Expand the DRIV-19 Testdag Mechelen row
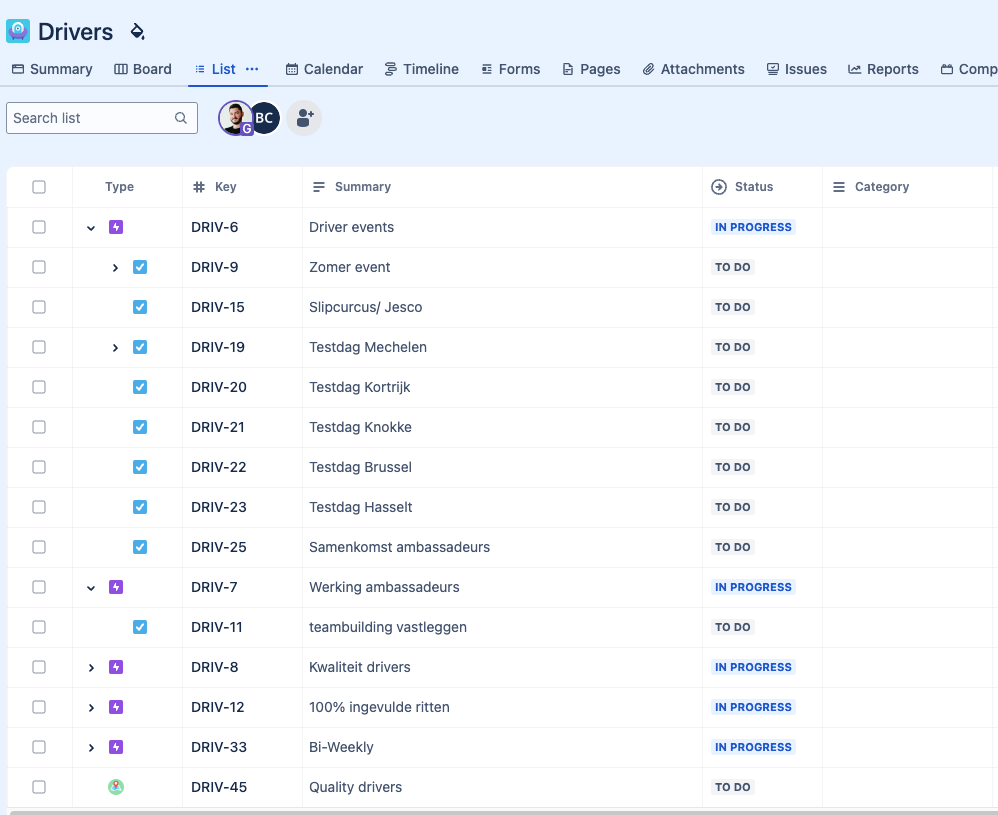998x815 pixels. [115, 348]
